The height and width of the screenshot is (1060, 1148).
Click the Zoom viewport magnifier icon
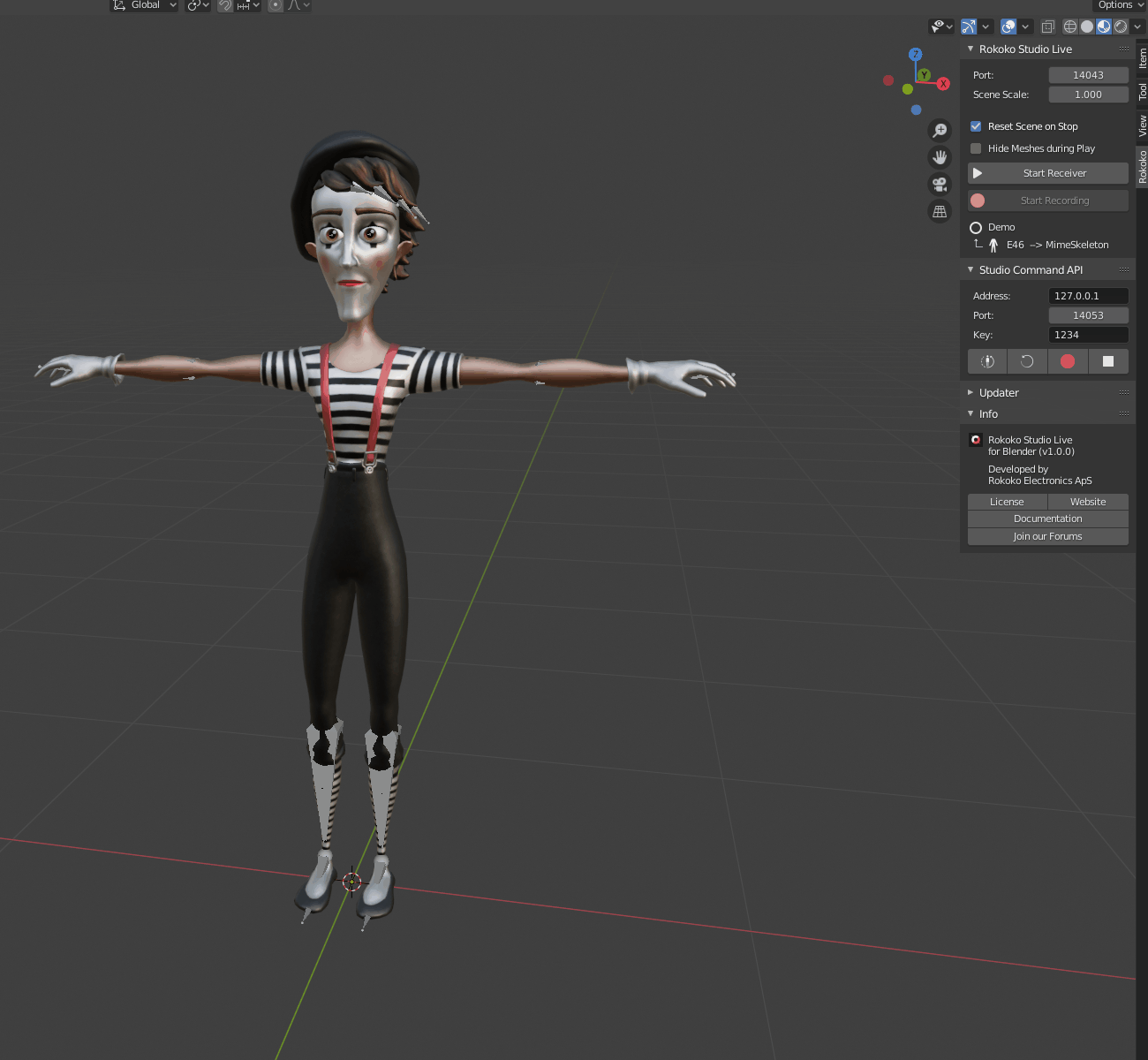tap(940, 131)
